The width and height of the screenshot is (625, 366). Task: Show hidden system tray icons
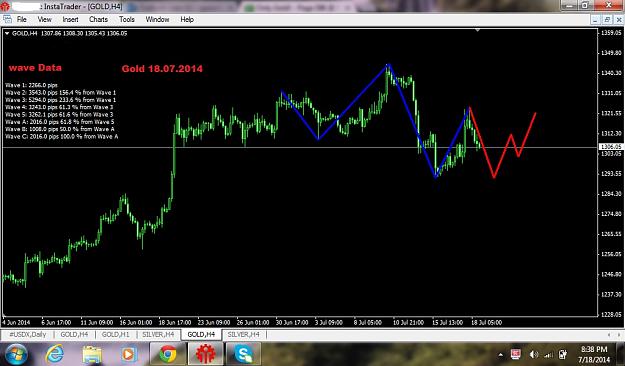tap(500, 354)
